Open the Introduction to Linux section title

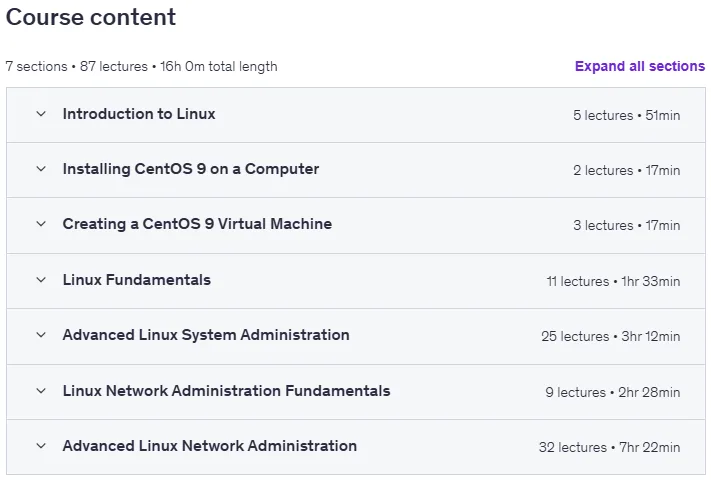(x=139, y=114)
